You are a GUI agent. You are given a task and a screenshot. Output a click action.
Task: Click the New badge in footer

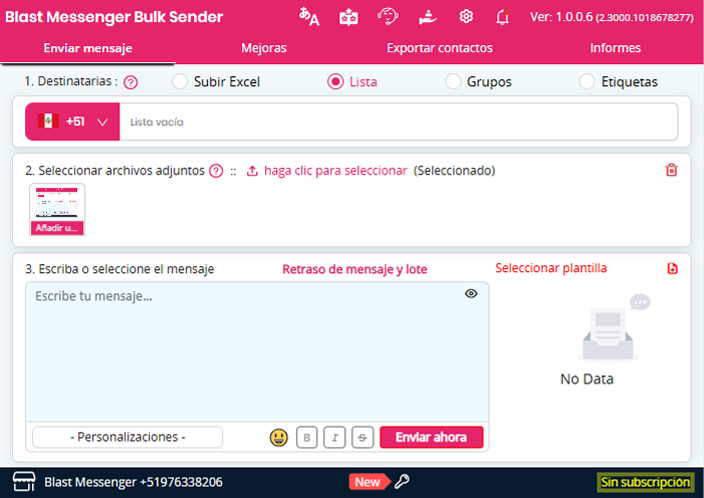370,482
